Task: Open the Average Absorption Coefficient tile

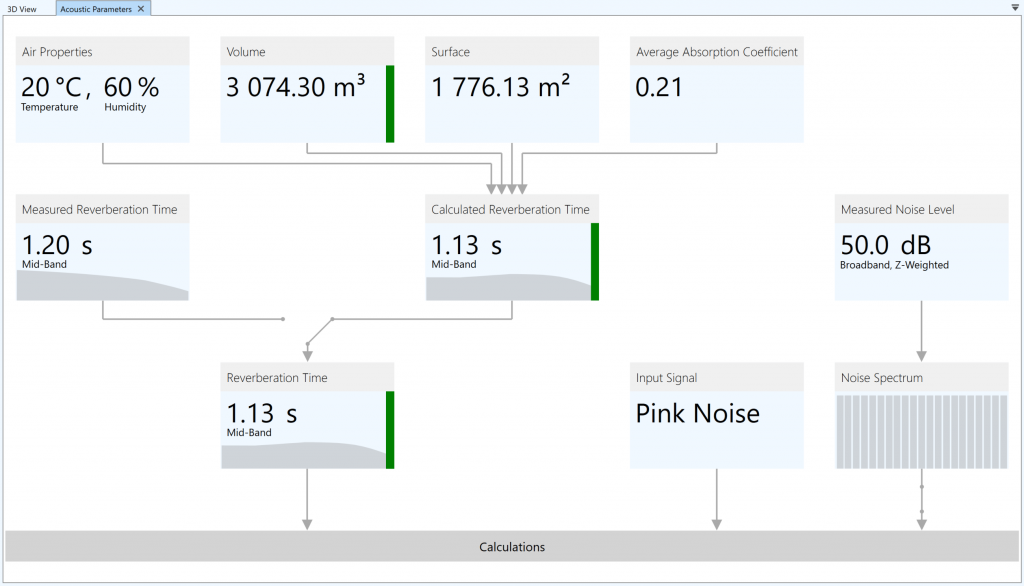Action: pyautogui.click(x=716, y=90)
